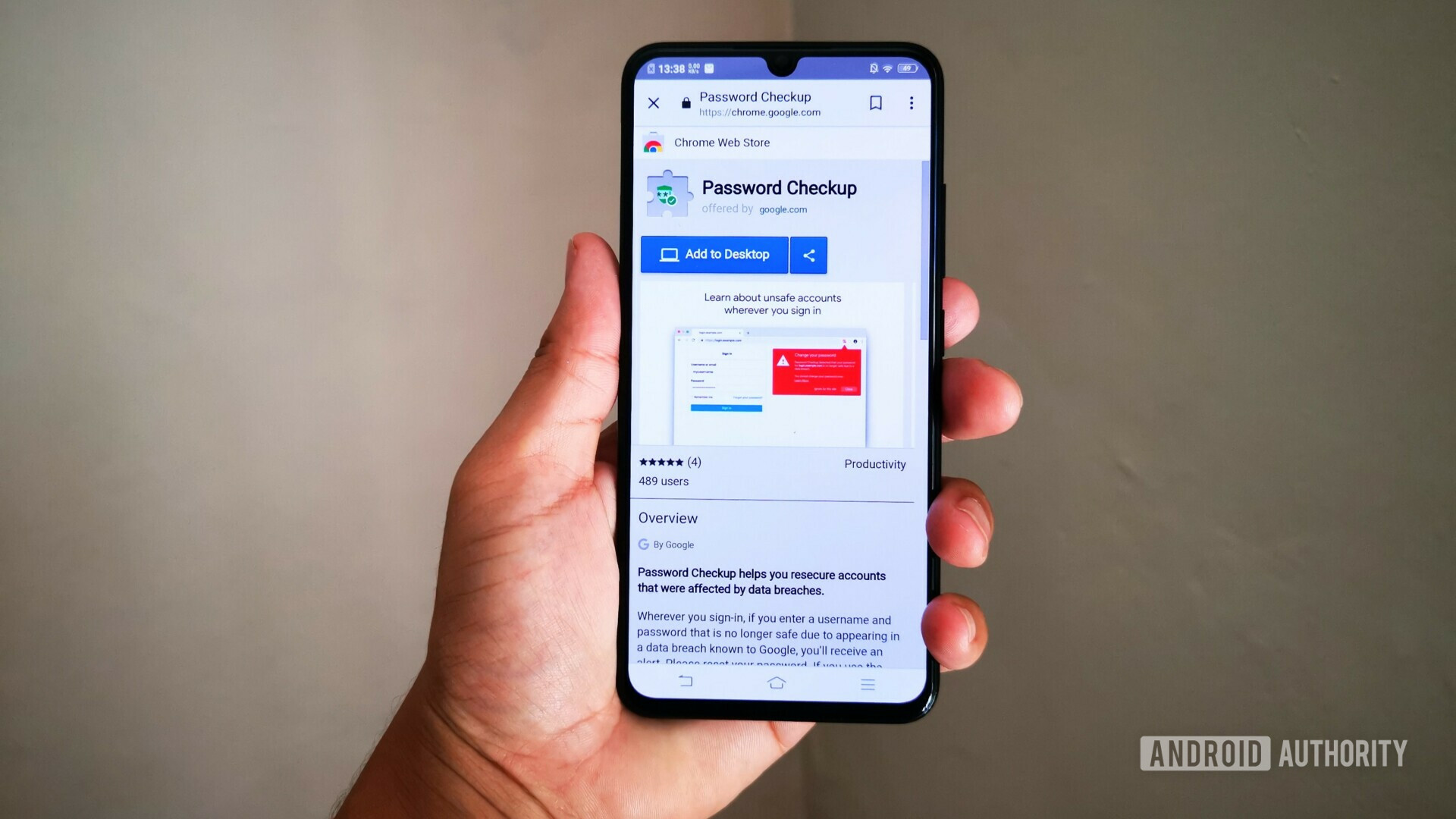The width and height of the screenshot is (1456, 819).
Task: Click the Overview section header
Action: (x=668, y=518)
